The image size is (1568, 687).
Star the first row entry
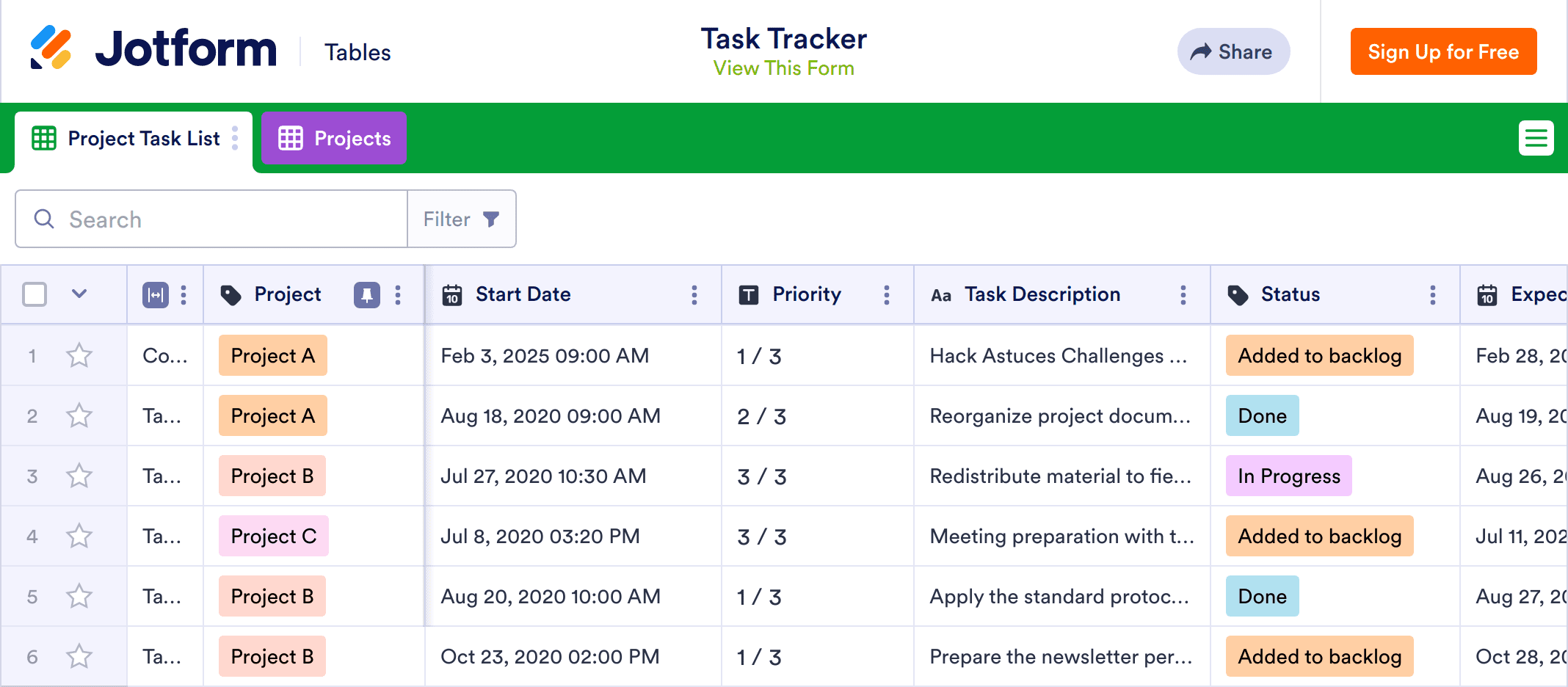point(79,356)
